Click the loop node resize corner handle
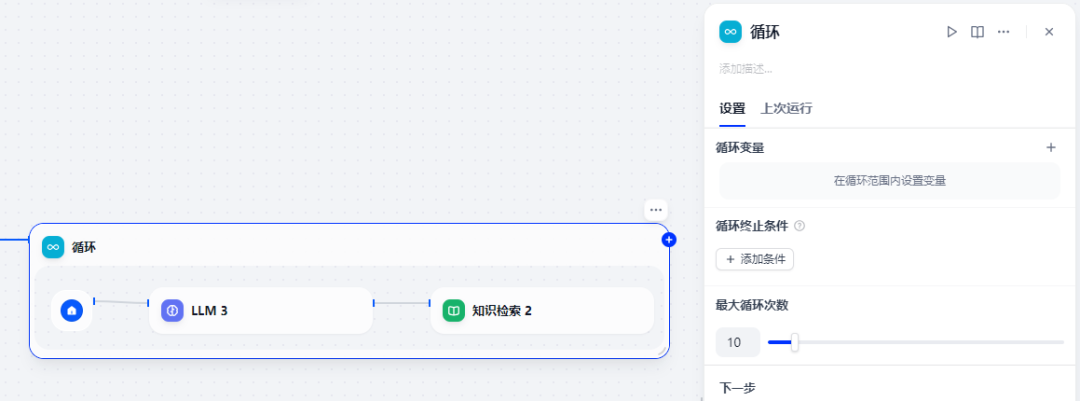The width and height of the screenshot is (1080, 401). click(x=662, y=351)
